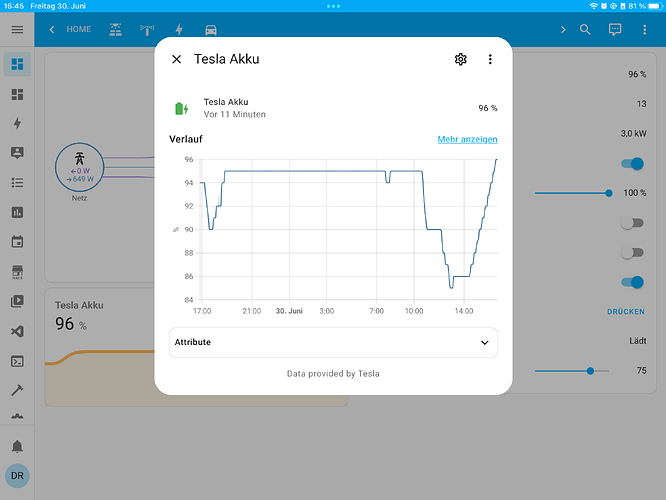This screenshot has width=666, height=500.
Task: Show previous tabs with left chevron
Action: 52,29
